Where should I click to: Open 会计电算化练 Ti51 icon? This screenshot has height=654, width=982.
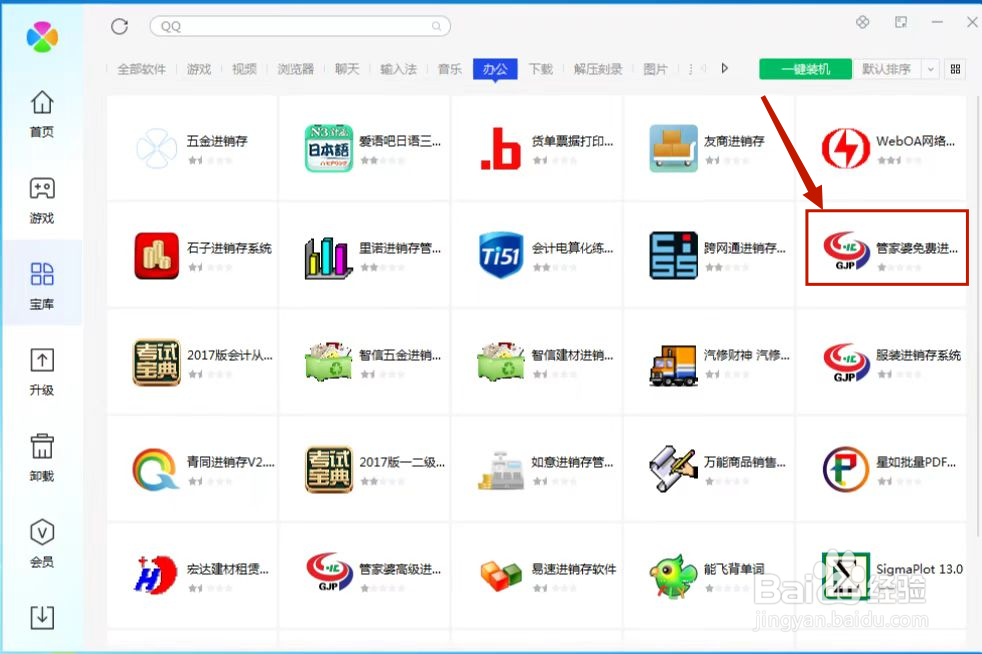tap(501, 256)
